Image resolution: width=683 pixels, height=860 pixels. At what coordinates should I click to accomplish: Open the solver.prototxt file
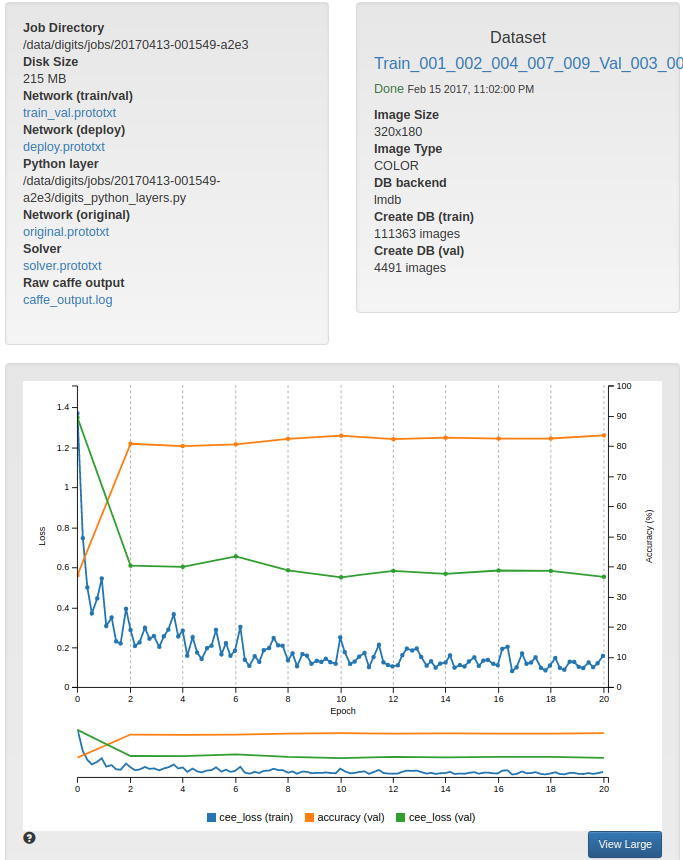(x=61, y=265)
